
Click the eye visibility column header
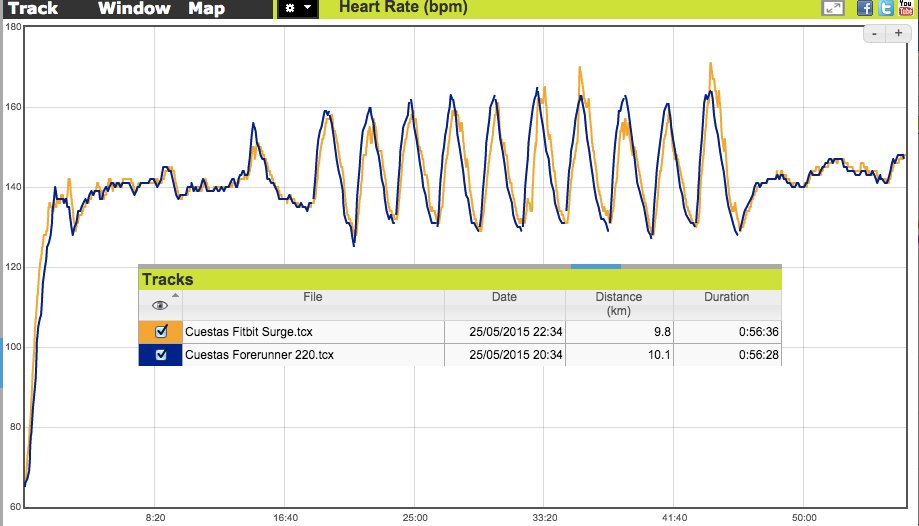click(159, 305)
